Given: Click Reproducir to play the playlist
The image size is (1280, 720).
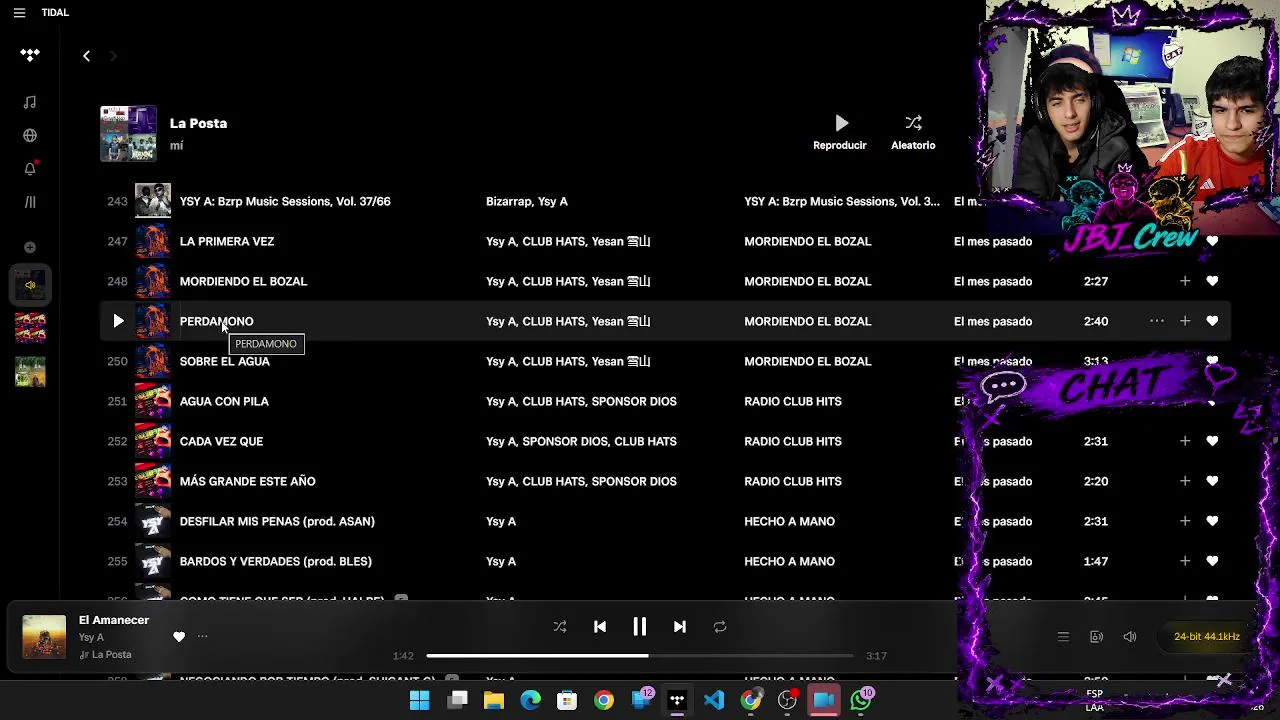Looking at the screenshot, I should tap(840, 132).
